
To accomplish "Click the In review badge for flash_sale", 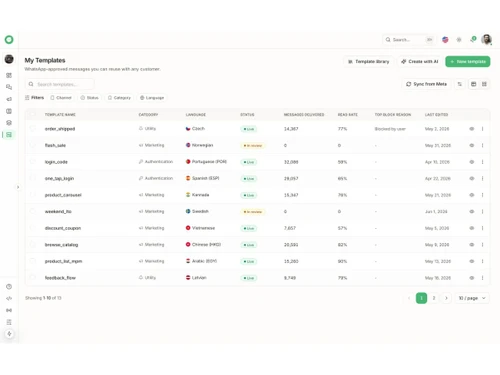I will pos(253,146).
